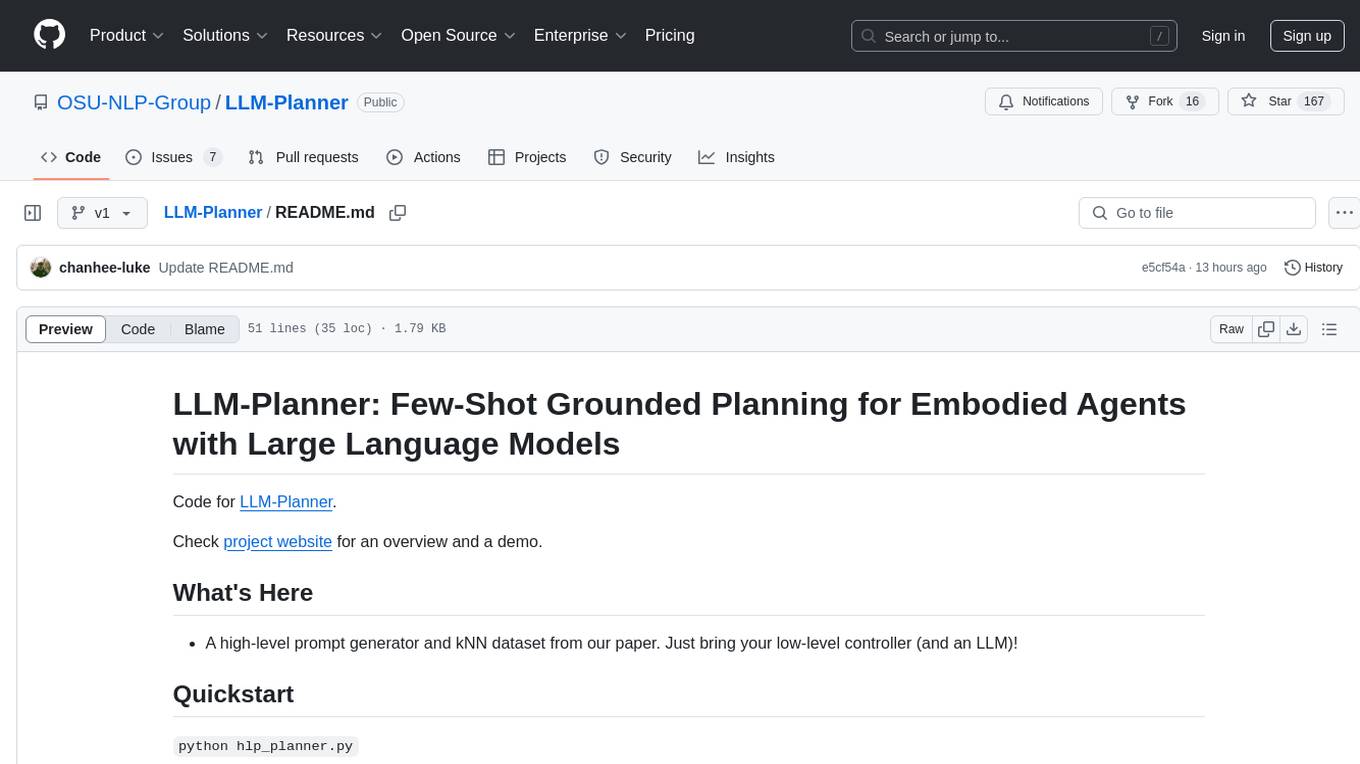This screenshot has width=1360, height=764.
Task: Switch to the Issues tab
Action: (x=173, y=157)
